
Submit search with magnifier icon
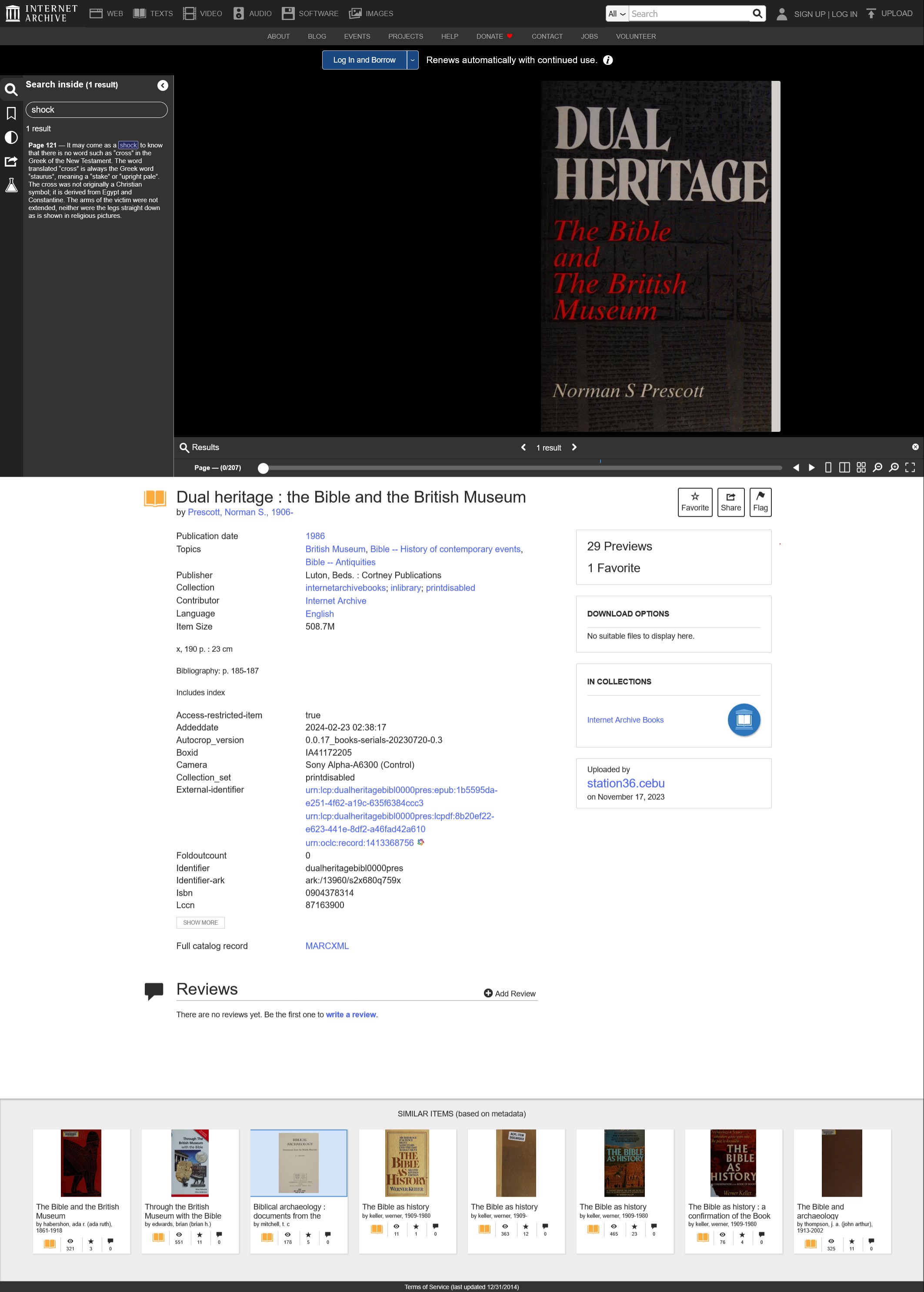[757, 13]
